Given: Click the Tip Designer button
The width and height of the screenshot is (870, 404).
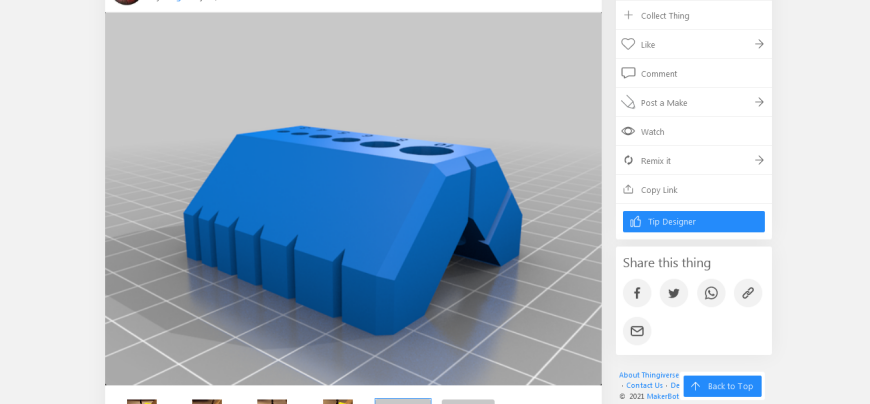Looking at the screenshot, I should [x=694, y=221].
